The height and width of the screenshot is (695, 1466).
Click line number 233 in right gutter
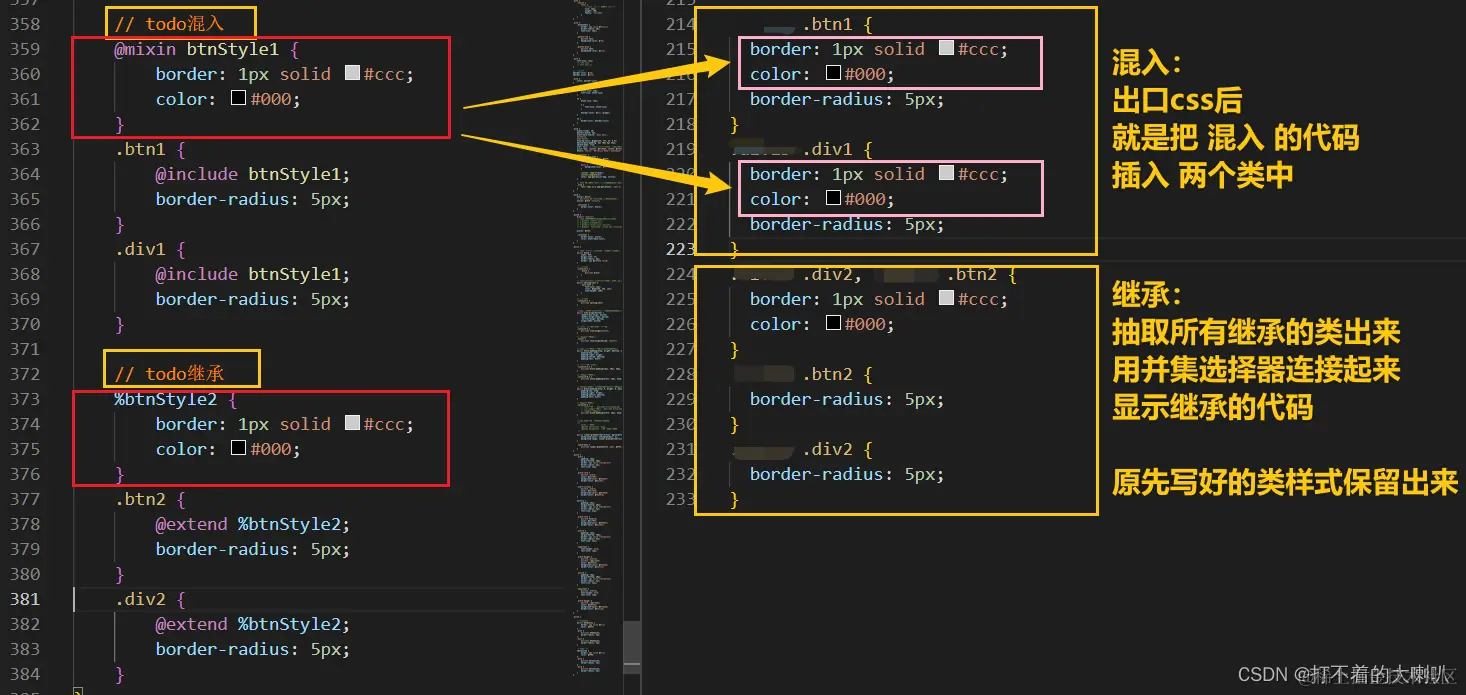[x=679, y=499]
